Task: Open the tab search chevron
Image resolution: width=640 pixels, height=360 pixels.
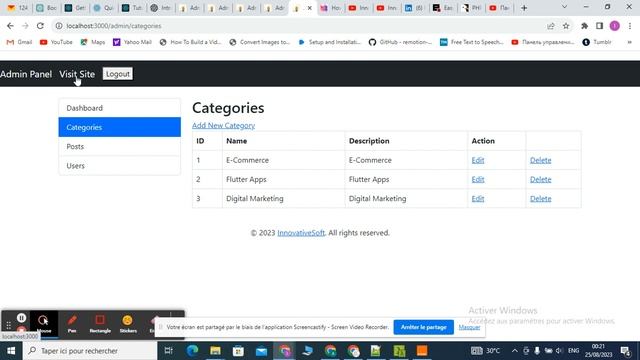Action: coord(564,7)
